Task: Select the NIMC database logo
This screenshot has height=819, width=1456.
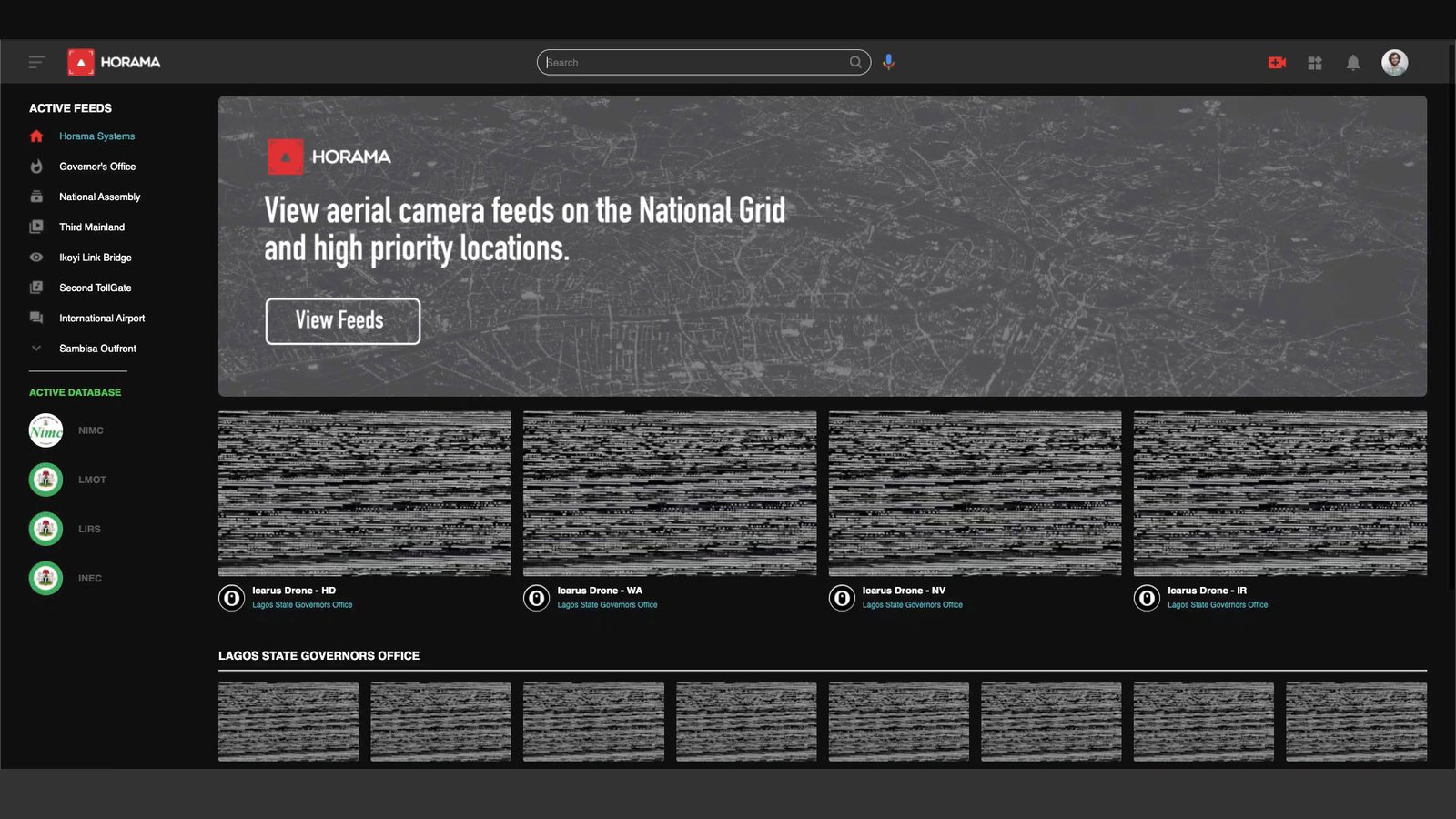Action: point(45,430)
